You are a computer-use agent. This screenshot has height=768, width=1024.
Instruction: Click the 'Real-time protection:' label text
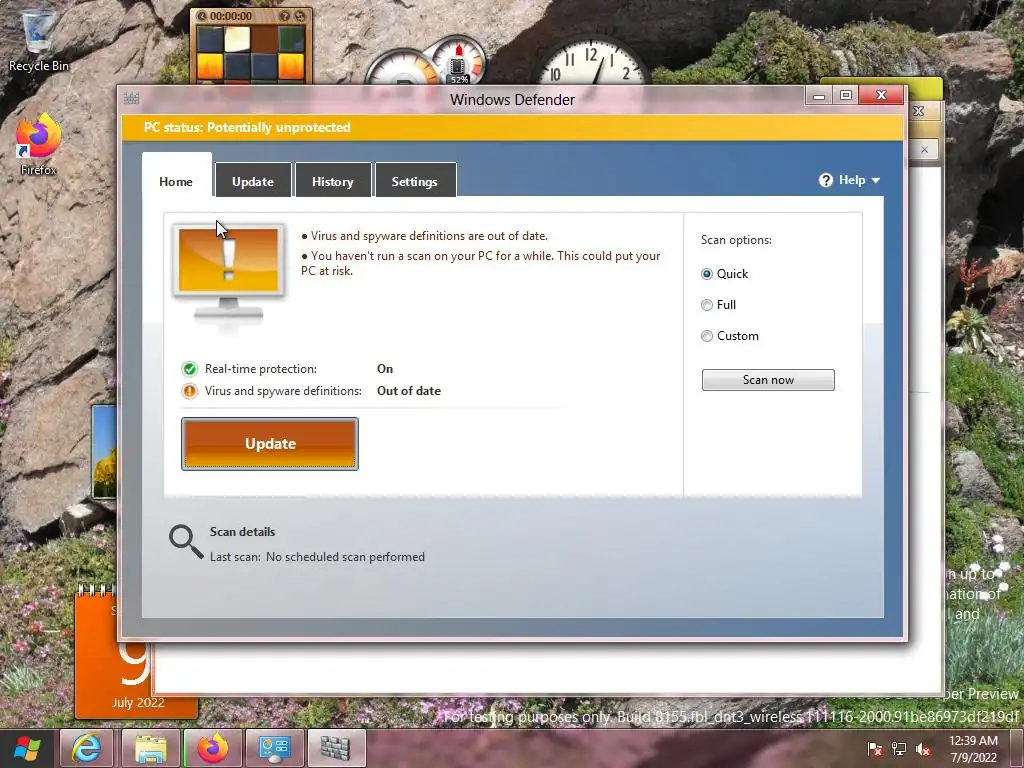(x=261, y=369)
